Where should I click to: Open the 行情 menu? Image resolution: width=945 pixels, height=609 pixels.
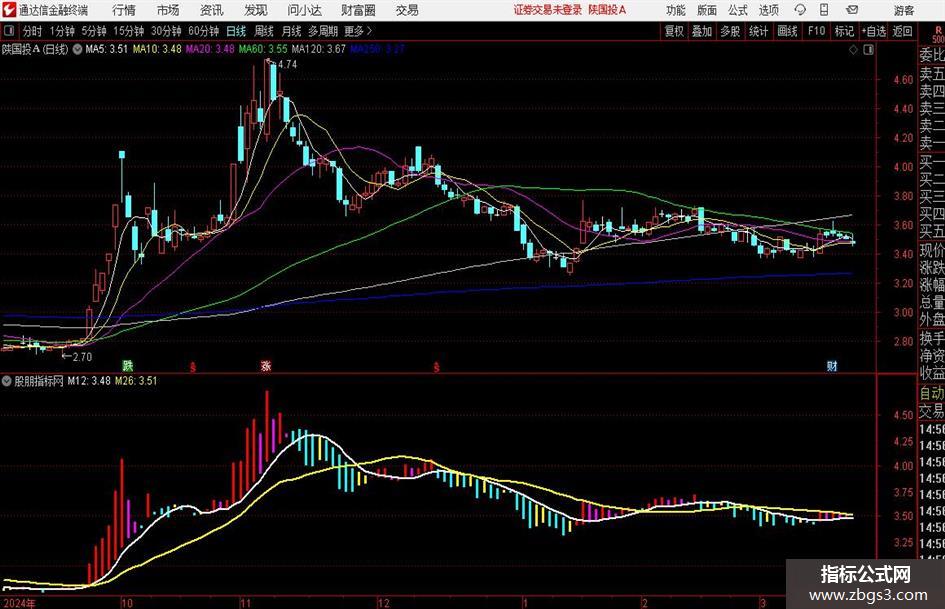pyautogui.click(x=124, y=10)
